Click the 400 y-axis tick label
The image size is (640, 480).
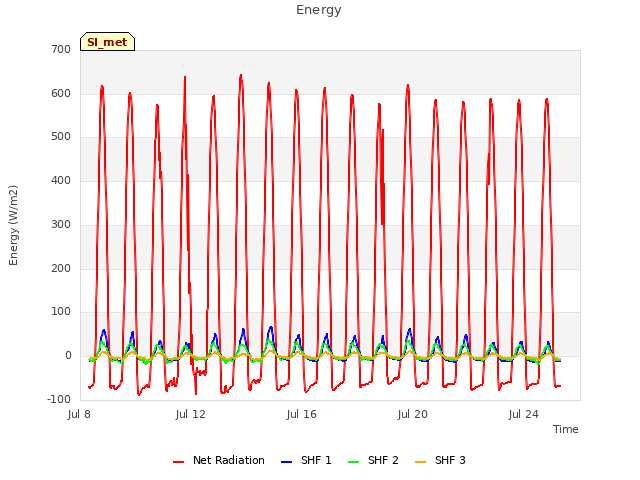(x=61, y=180)
